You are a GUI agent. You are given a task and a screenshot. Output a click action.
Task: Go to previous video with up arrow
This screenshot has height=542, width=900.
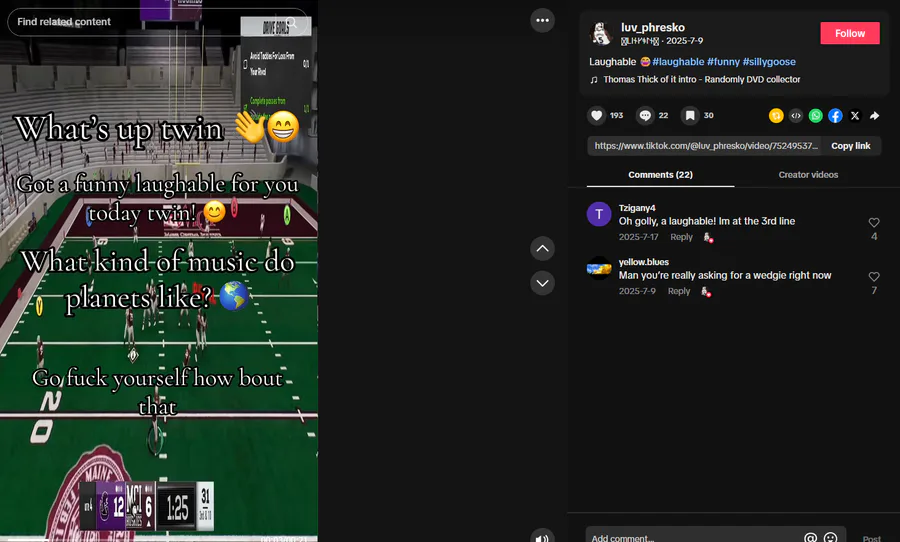coord(542,249)
